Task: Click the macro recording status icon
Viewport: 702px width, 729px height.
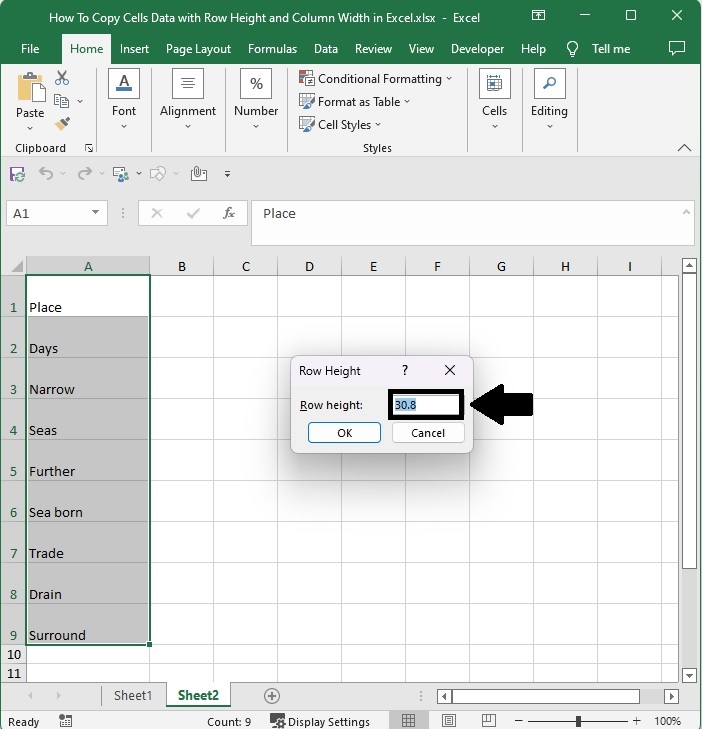Action: tap(66, 721)
